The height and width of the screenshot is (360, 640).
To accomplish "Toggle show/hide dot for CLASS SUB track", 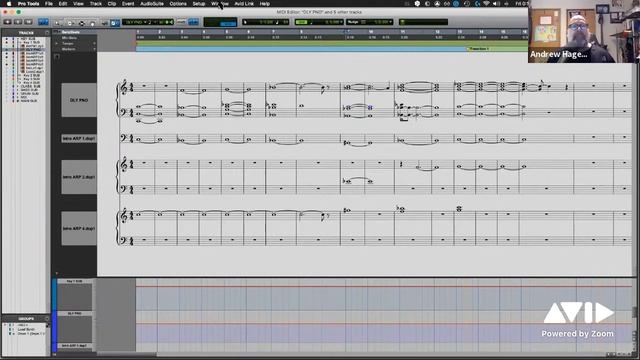I will coord(6,87).
